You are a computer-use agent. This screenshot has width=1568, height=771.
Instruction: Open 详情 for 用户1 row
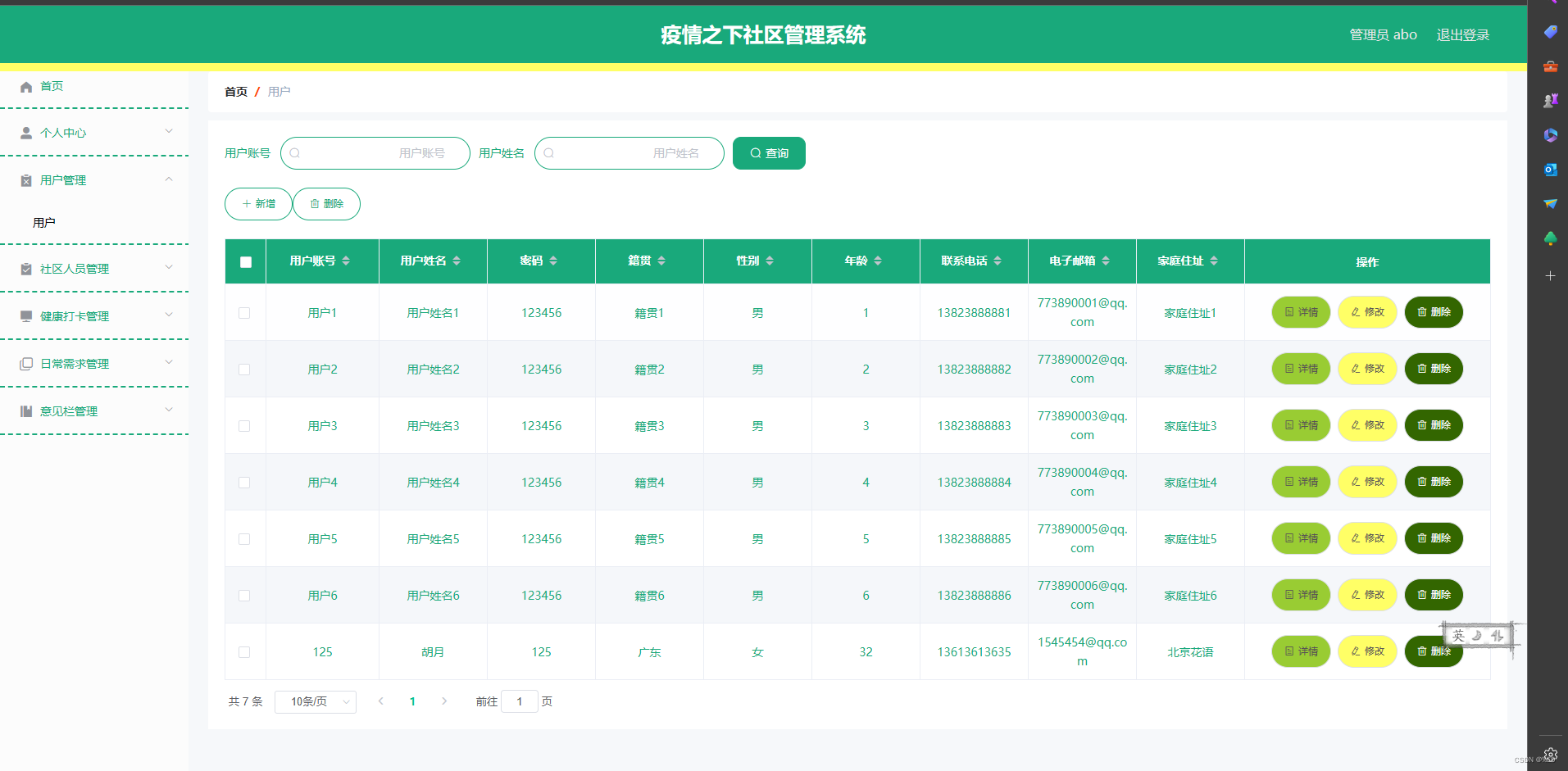(x=1301, y=312)
